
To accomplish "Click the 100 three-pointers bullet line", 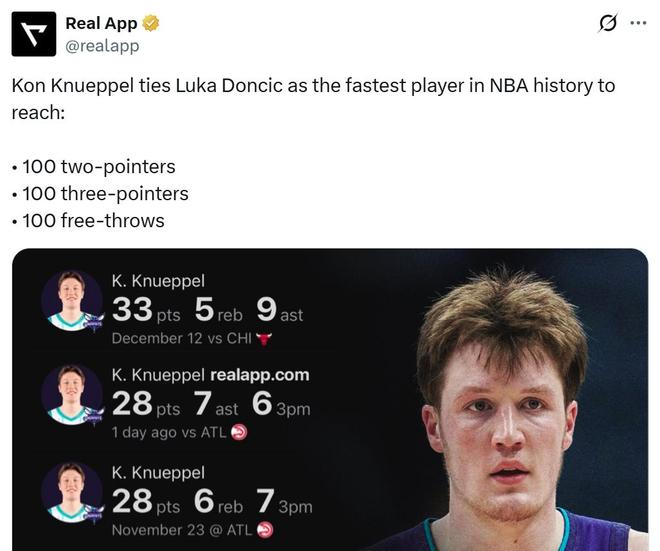I will [x=100, y=194].
